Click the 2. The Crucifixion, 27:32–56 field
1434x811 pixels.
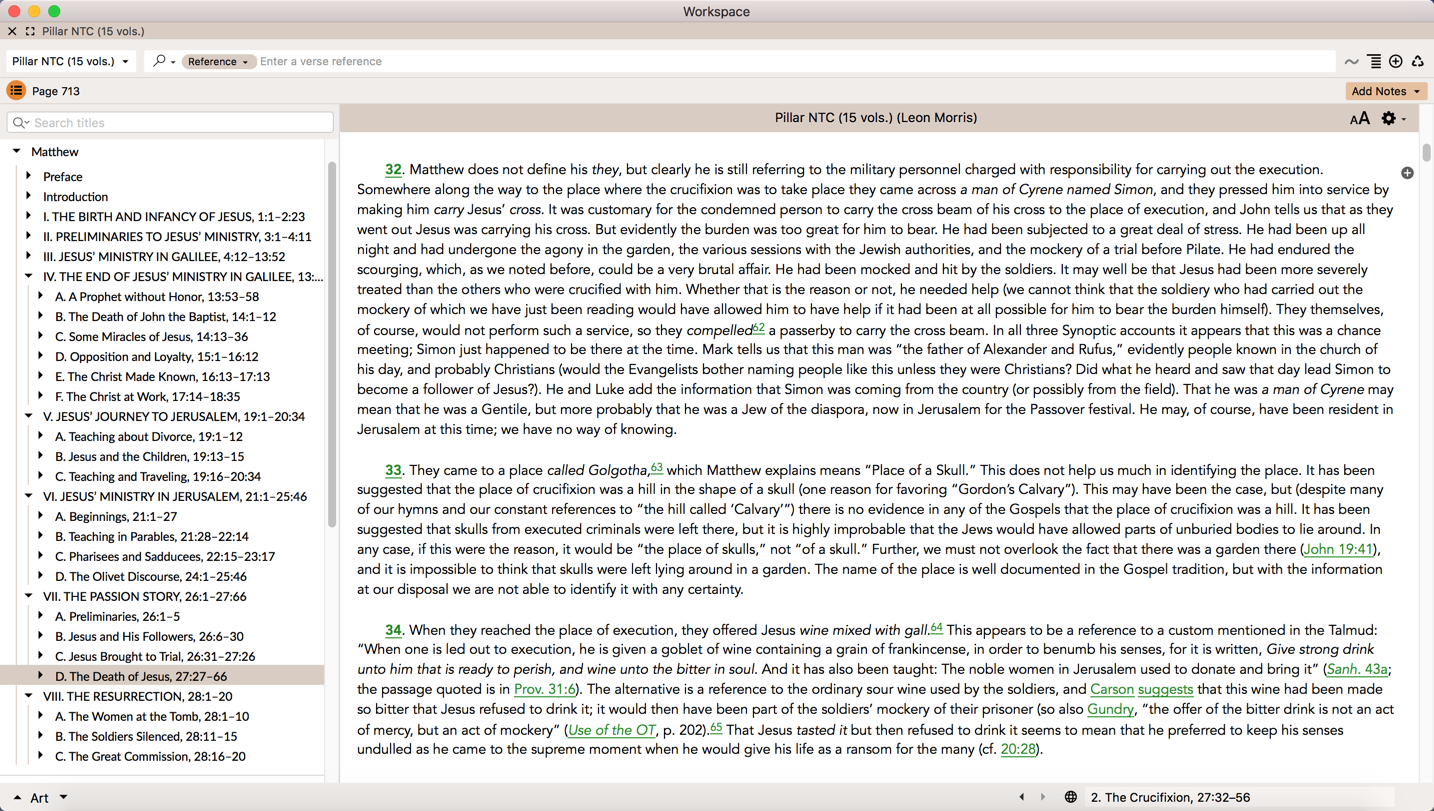point(1239,797)
